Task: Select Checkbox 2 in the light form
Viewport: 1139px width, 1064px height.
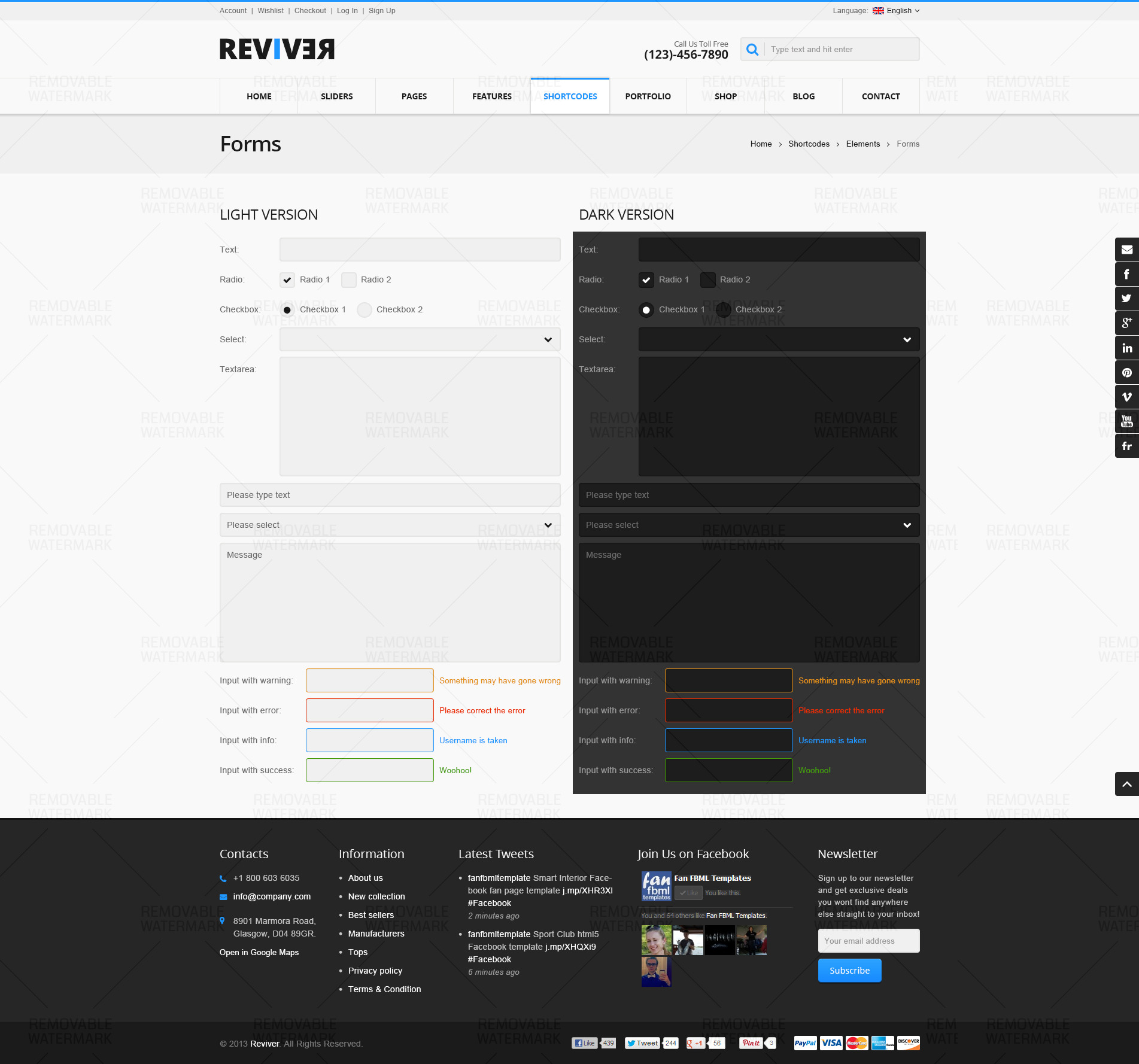Action: click(365, 310)
